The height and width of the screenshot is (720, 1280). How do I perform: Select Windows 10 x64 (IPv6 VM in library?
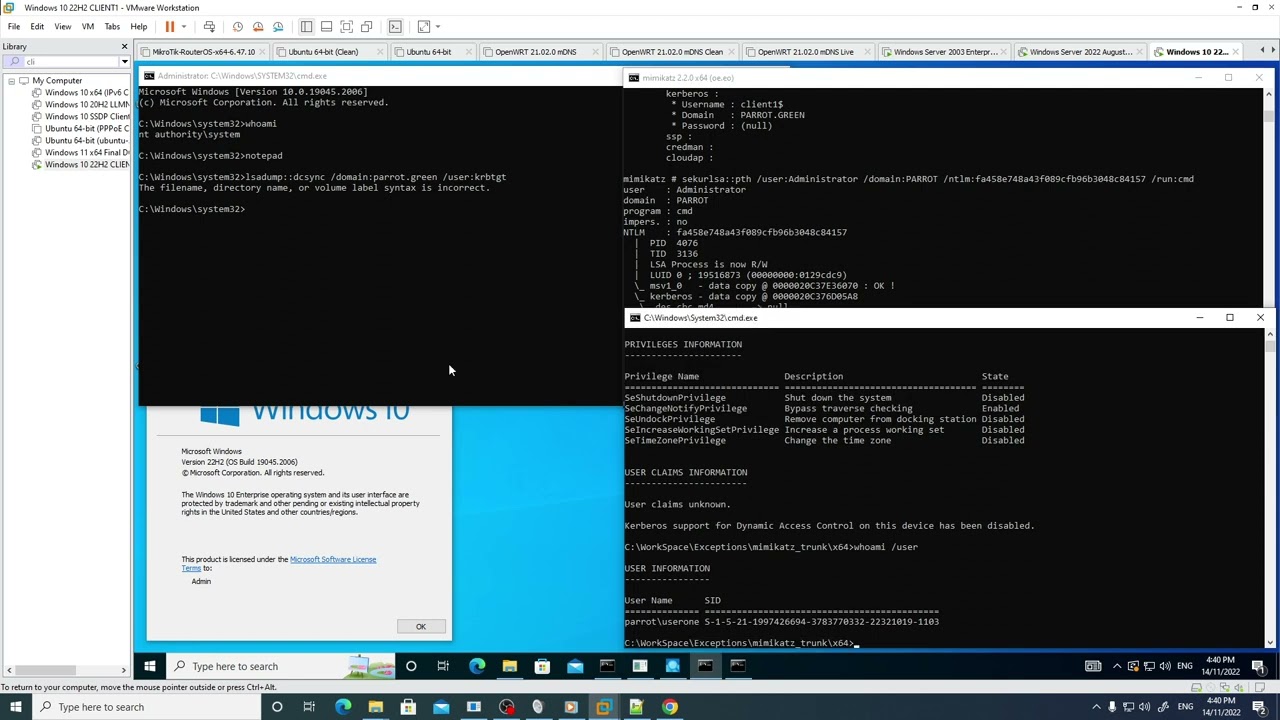tap(86, 93)
